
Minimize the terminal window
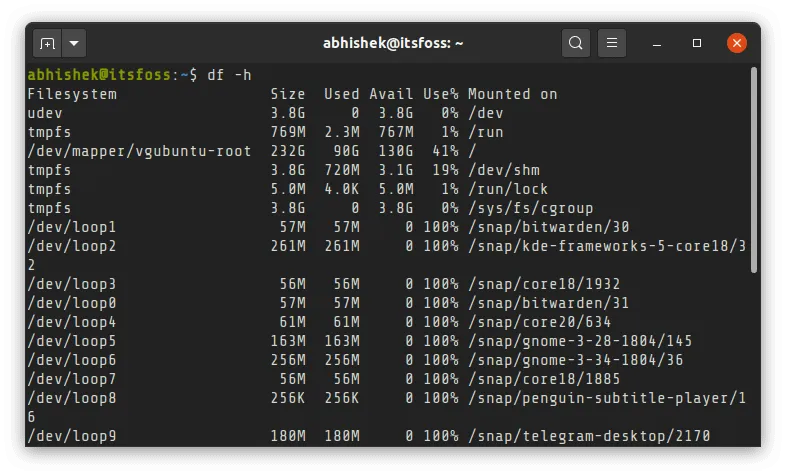coord(657,44)
